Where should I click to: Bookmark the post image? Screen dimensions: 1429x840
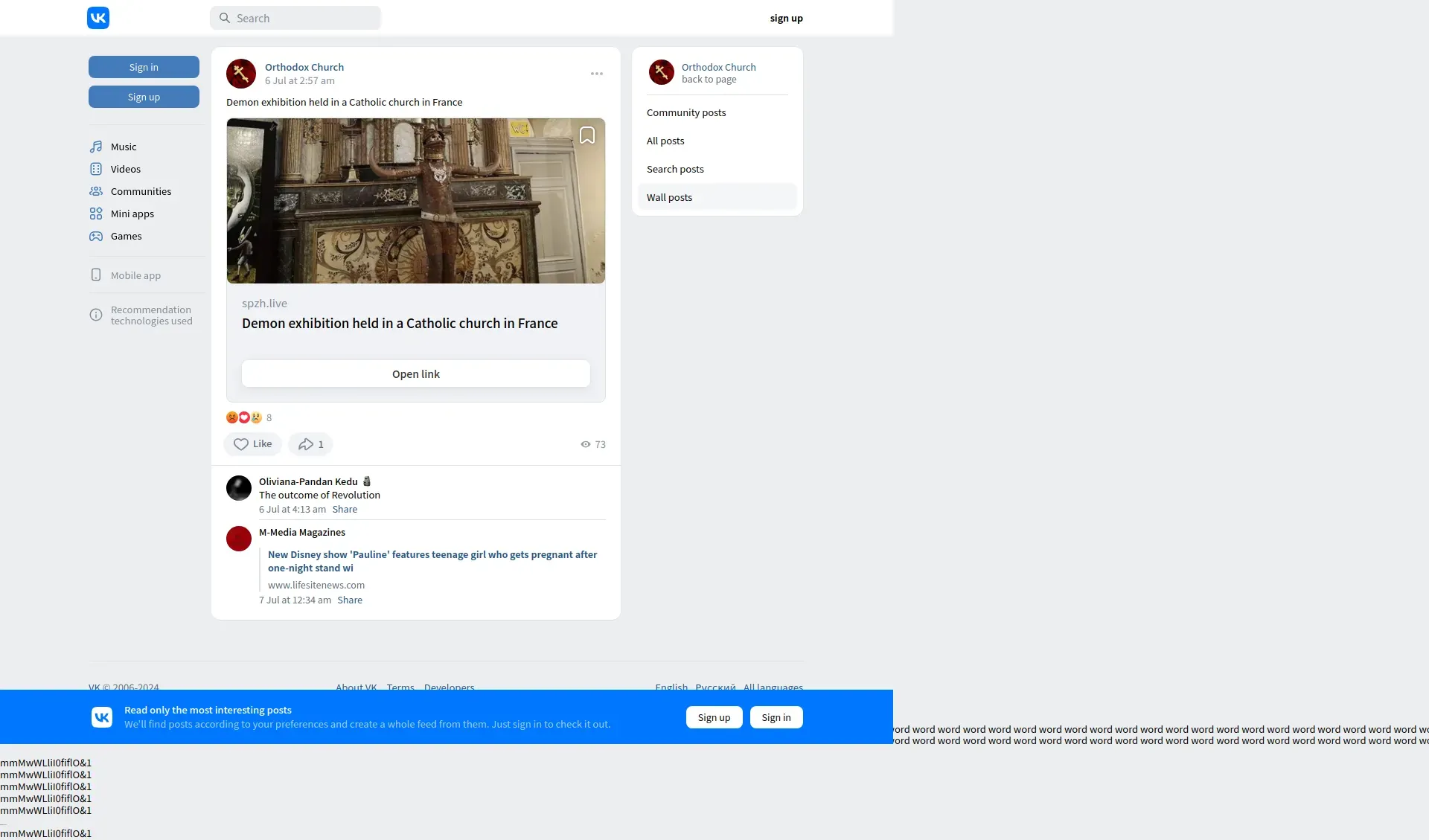(x=587, y=135)
